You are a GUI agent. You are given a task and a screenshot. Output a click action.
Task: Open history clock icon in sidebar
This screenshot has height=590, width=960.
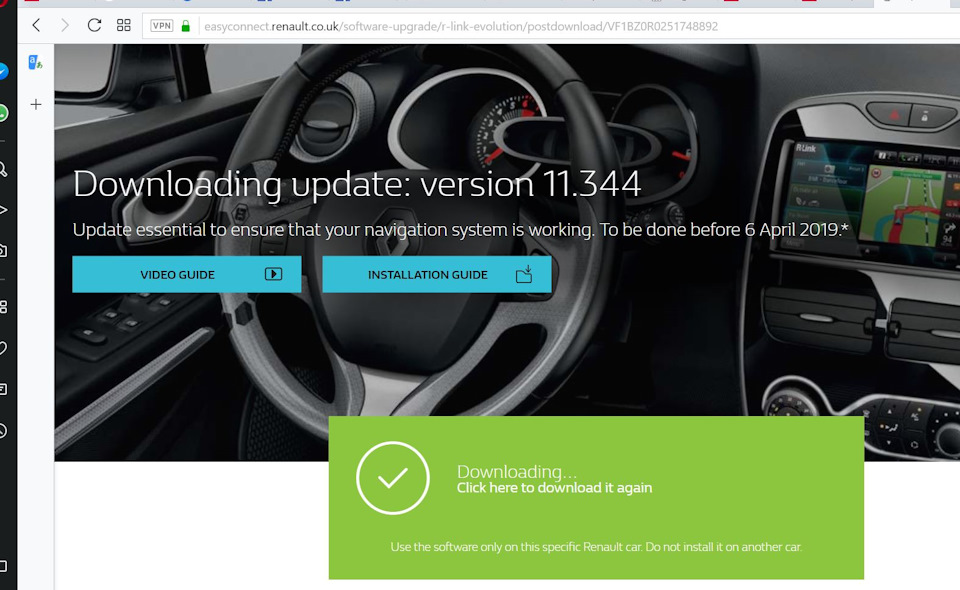pos(3,431)
